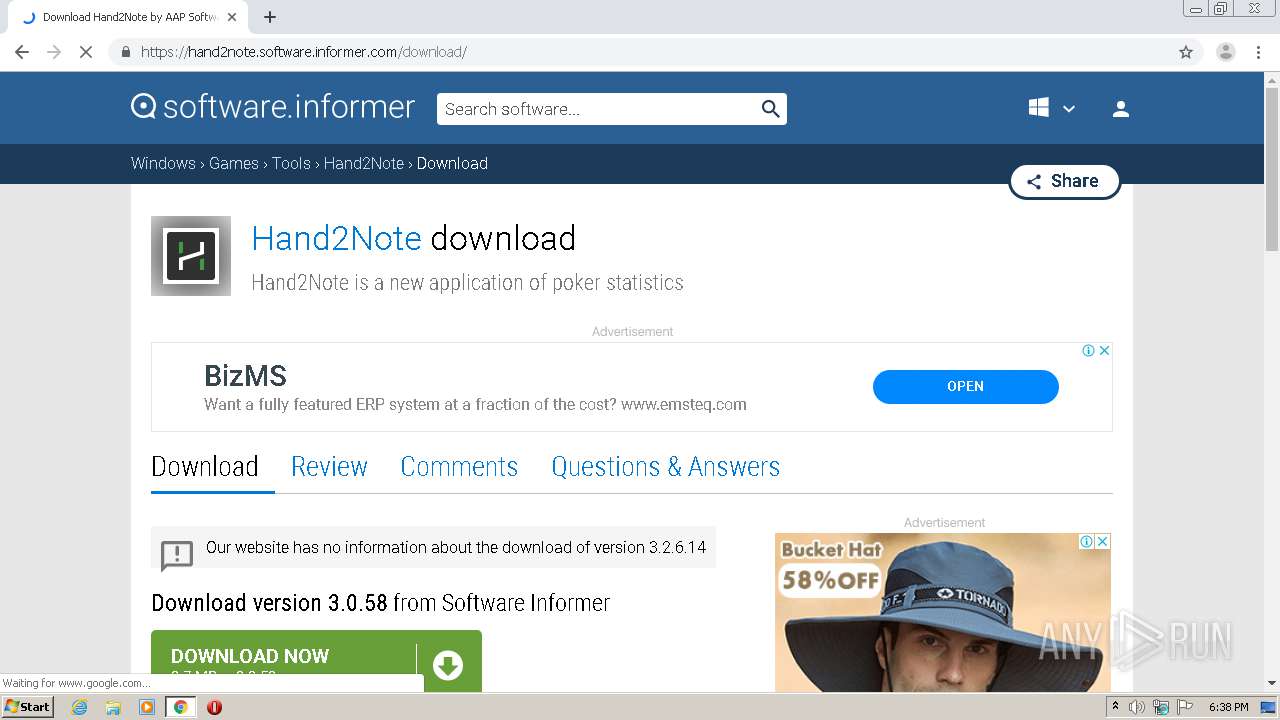Open File Explorer from taskbar
The width and height of the screenshot is (1280, 720).
coord(113,707)
